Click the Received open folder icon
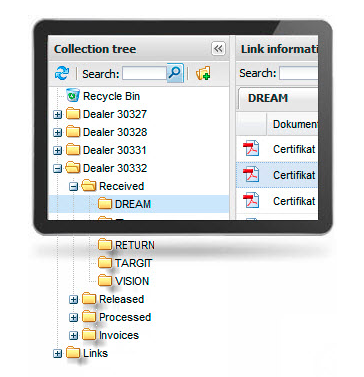364x377 pixels. pos(89,186)
